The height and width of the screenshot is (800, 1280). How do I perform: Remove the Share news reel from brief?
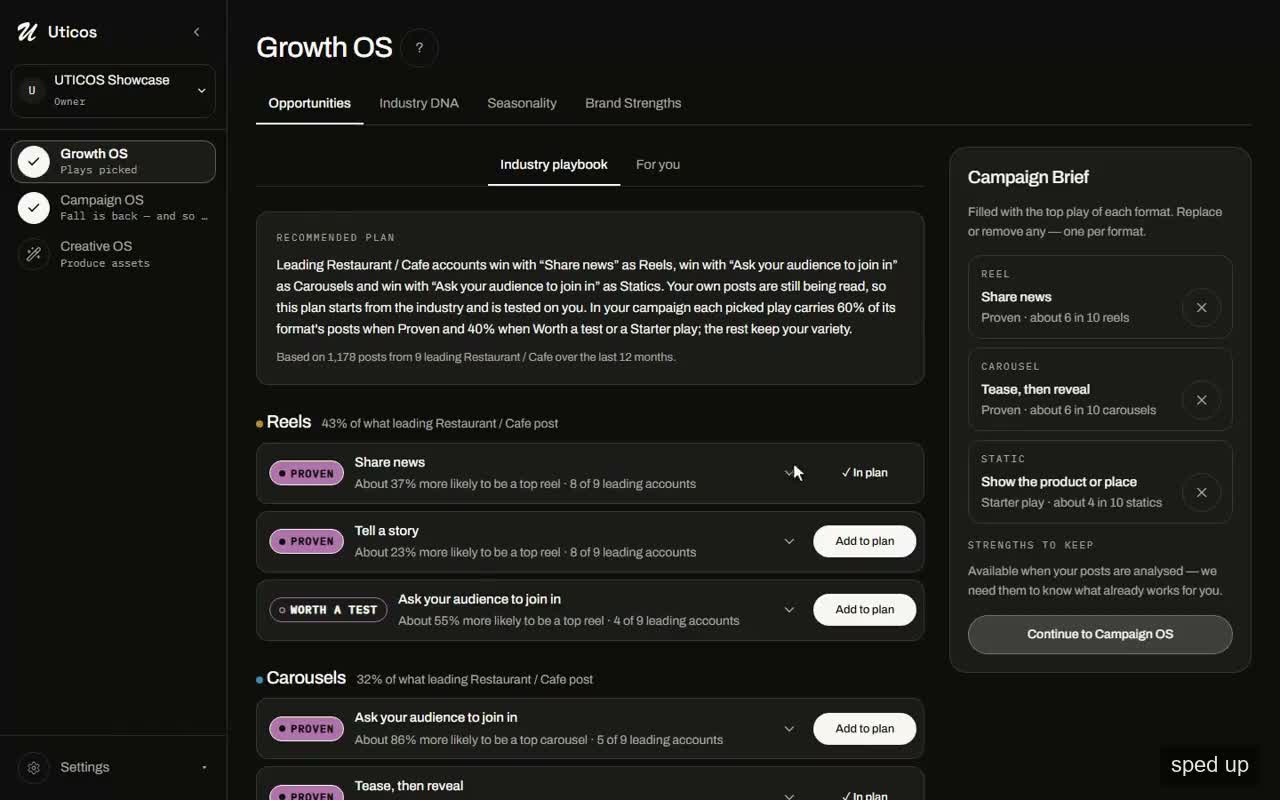pos(1201,307)
